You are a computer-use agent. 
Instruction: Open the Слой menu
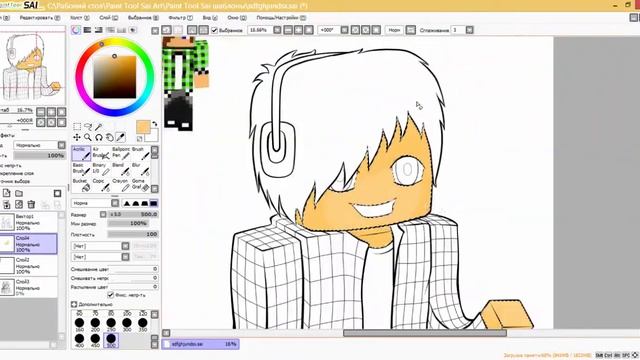coord(109,18)
